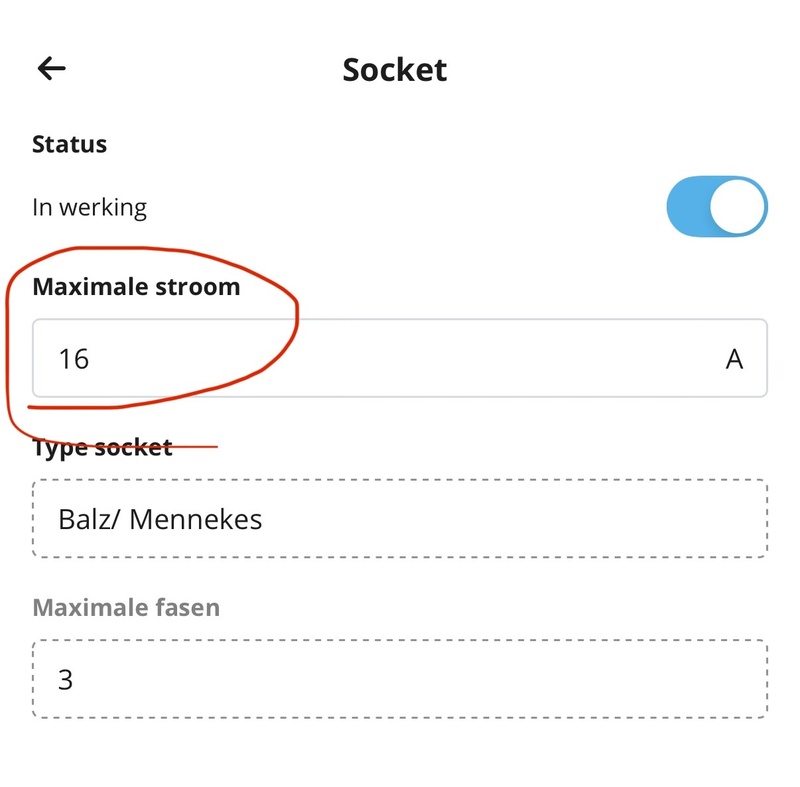Screen dimensions: 800x787
Task: Open the Type socket Balz/ Mennekes field
Action: point(399,519)
